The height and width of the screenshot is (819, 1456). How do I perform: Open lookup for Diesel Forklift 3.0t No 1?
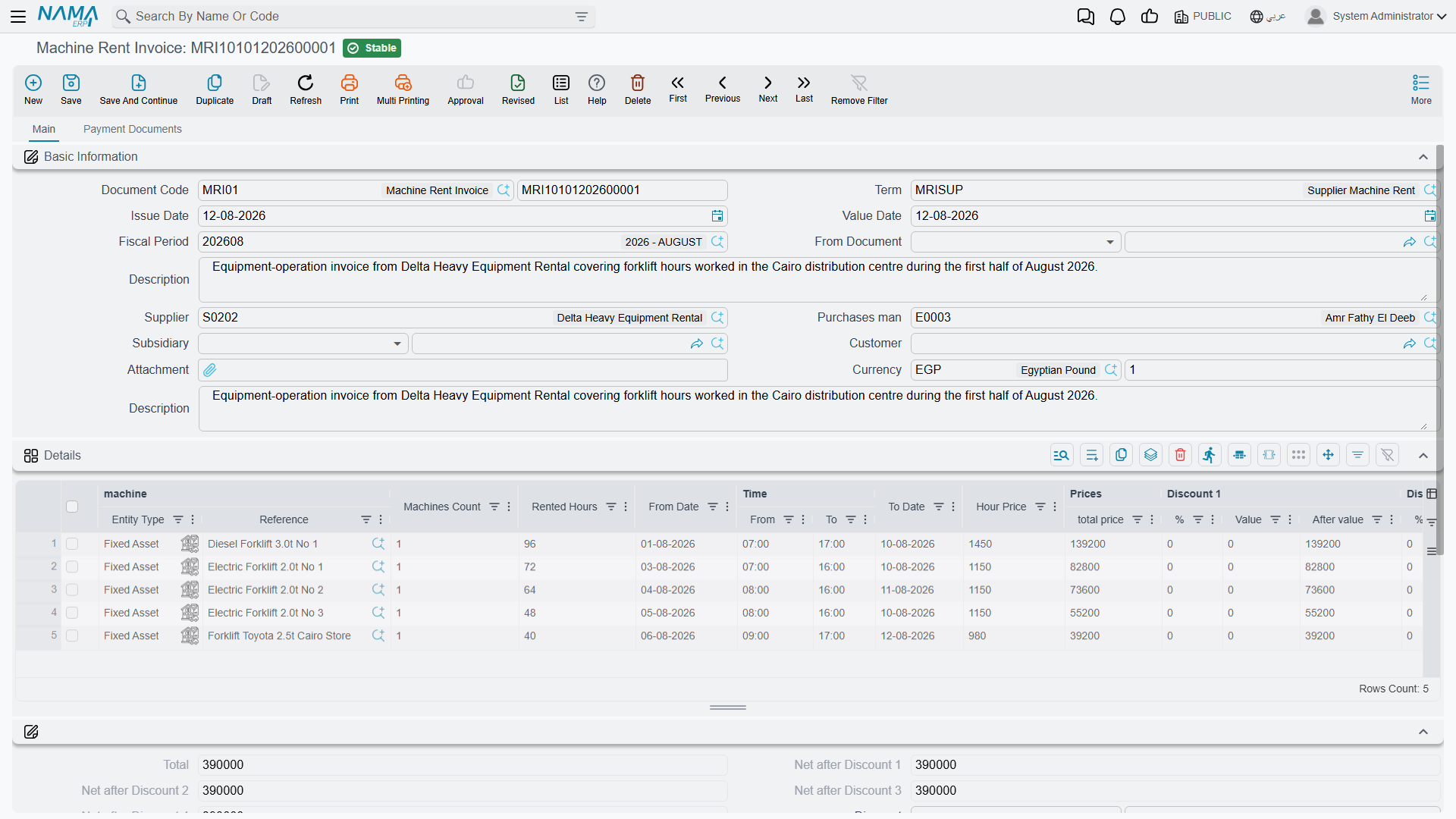click(x=378, y=544)
